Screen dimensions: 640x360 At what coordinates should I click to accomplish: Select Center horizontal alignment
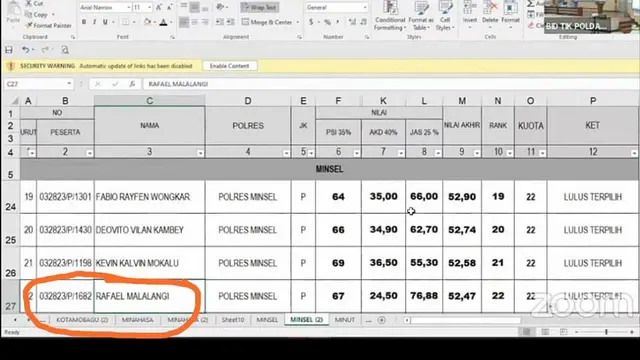195,22
